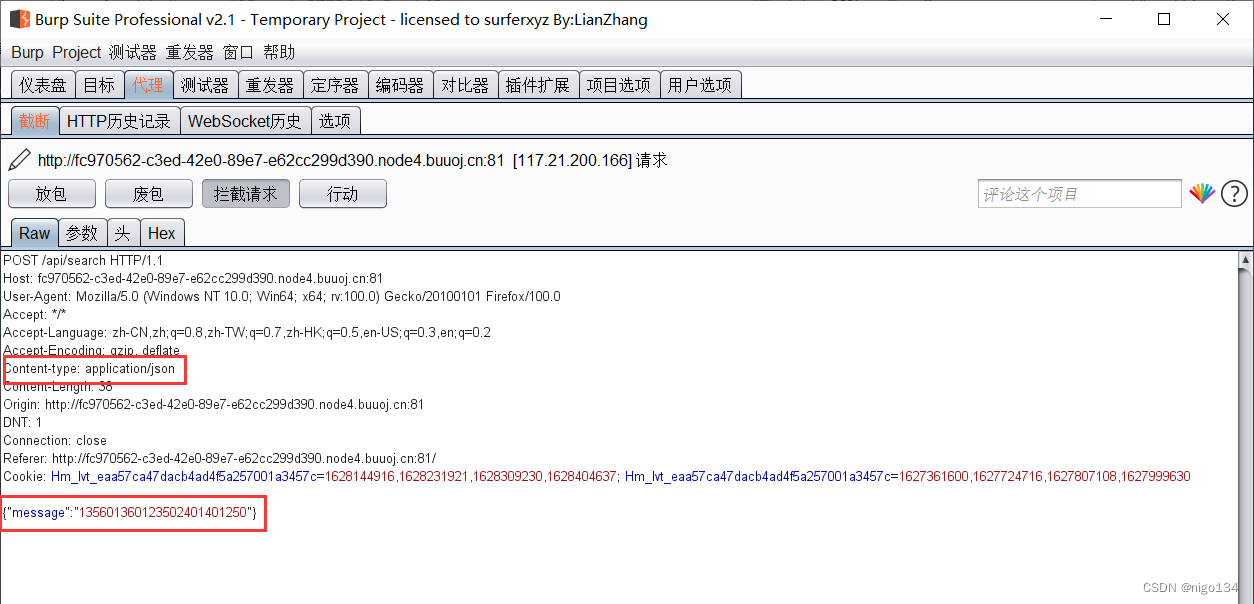Switch to the 插件扩展 tab
Screen dimensions: 1254x604
[538, 85]
